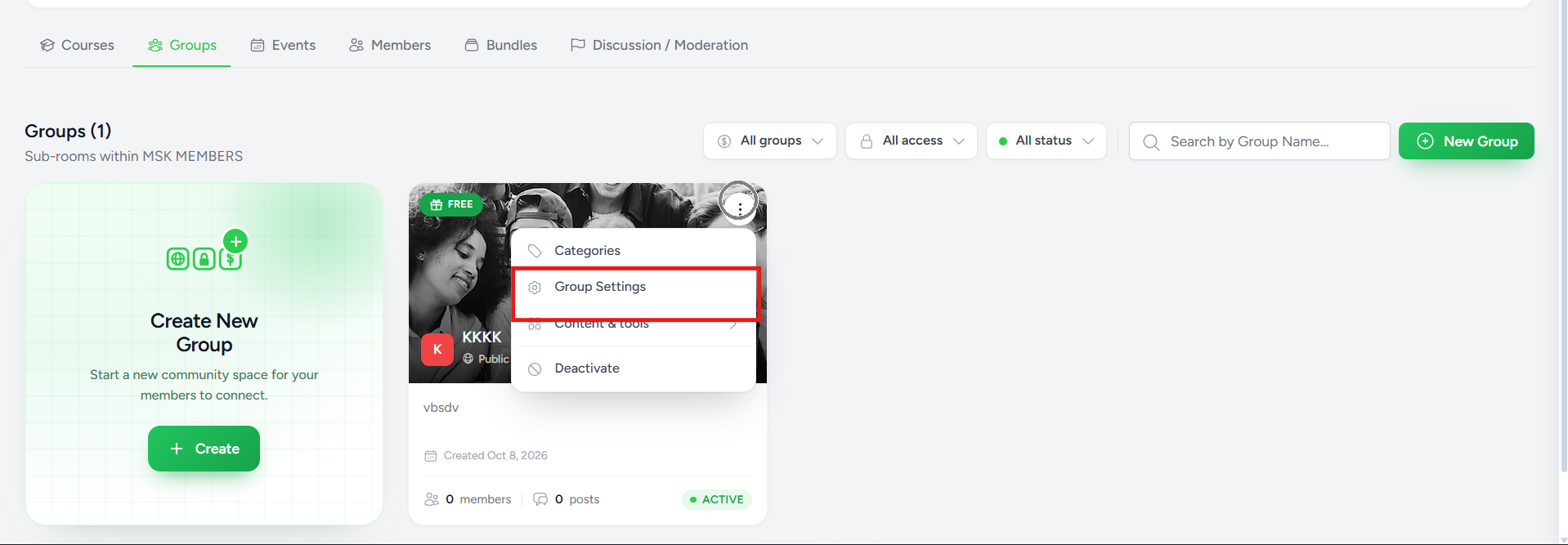Open Discussion / Moderation tab
The width and height of the screenshot is (1568, 545).
659,45
